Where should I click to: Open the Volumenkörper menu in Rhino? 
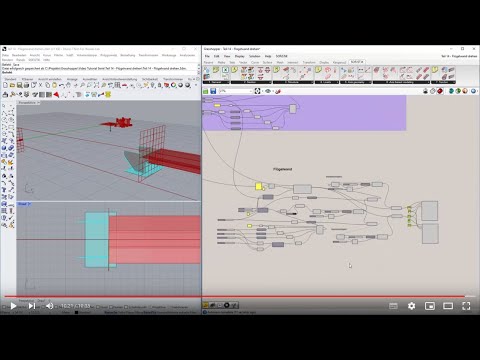87,55
